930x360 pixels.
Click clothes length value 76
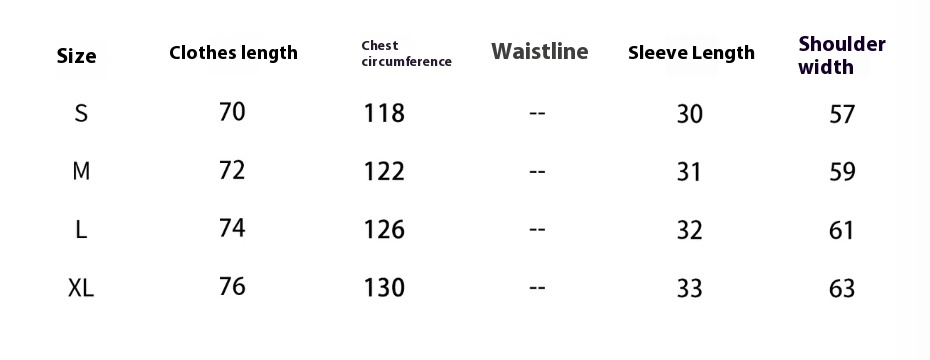click(x=232, y=286)
